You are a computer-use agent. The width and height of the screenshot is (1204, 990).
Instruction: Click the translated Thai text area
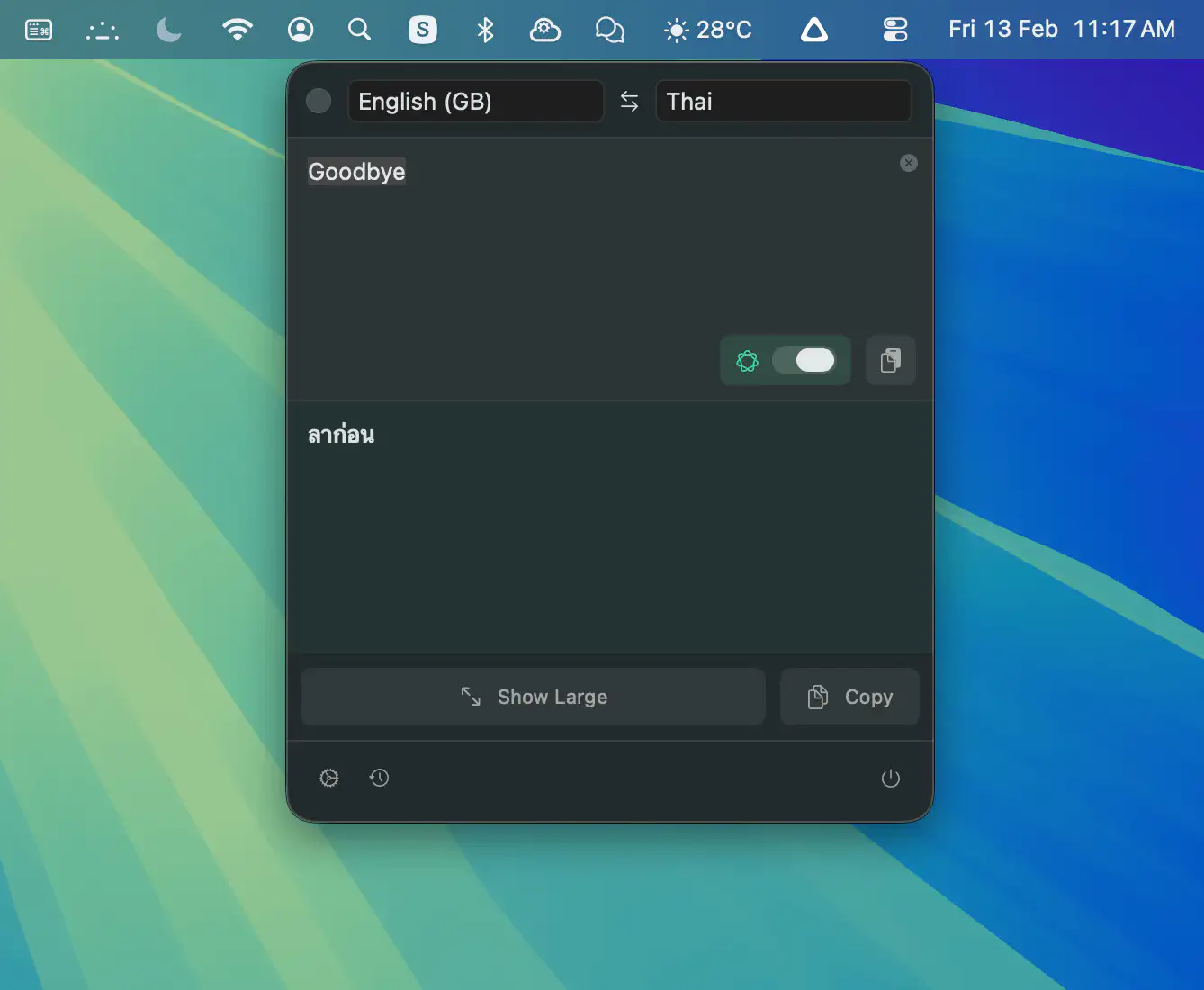tap(594, 522)
